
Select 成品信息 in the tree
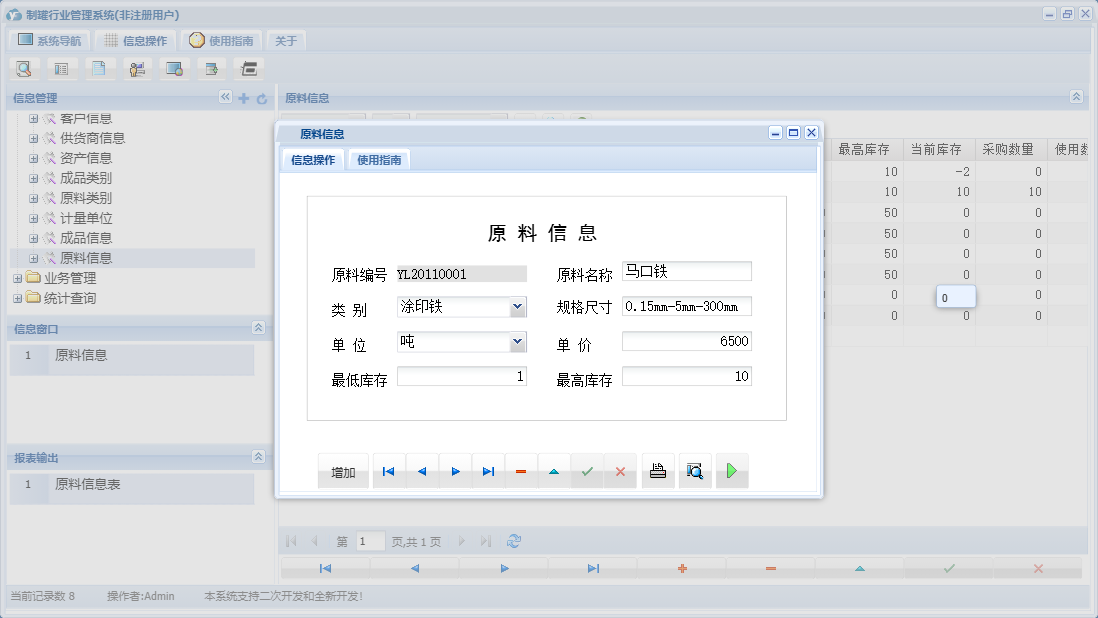point(86,239)
